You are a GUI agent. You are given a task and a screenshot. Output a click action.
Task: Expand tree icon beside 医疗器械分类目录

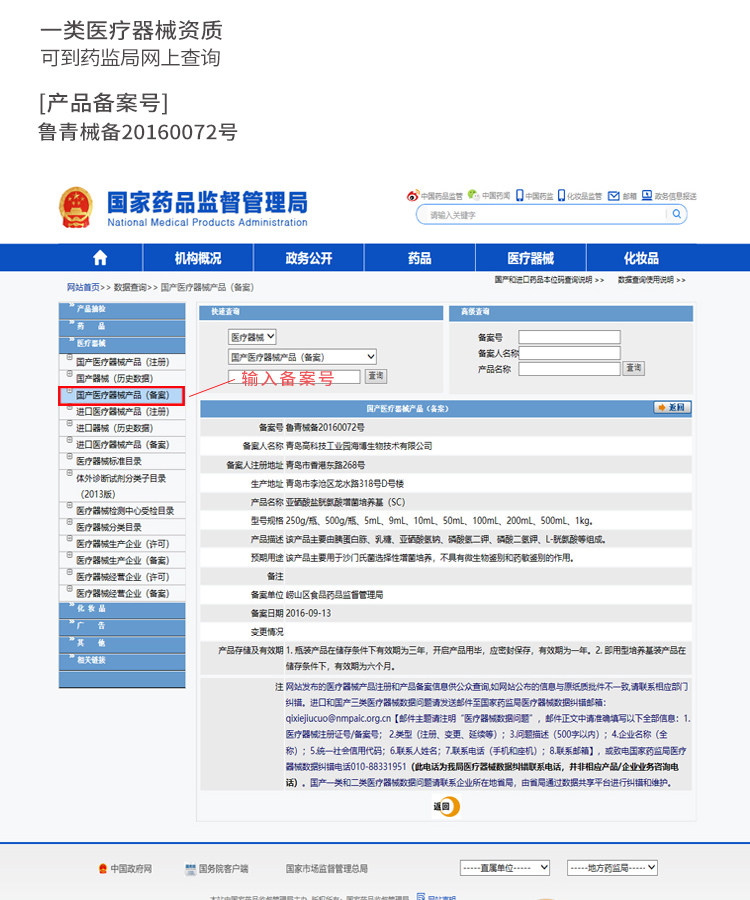(x=69, y=523)
